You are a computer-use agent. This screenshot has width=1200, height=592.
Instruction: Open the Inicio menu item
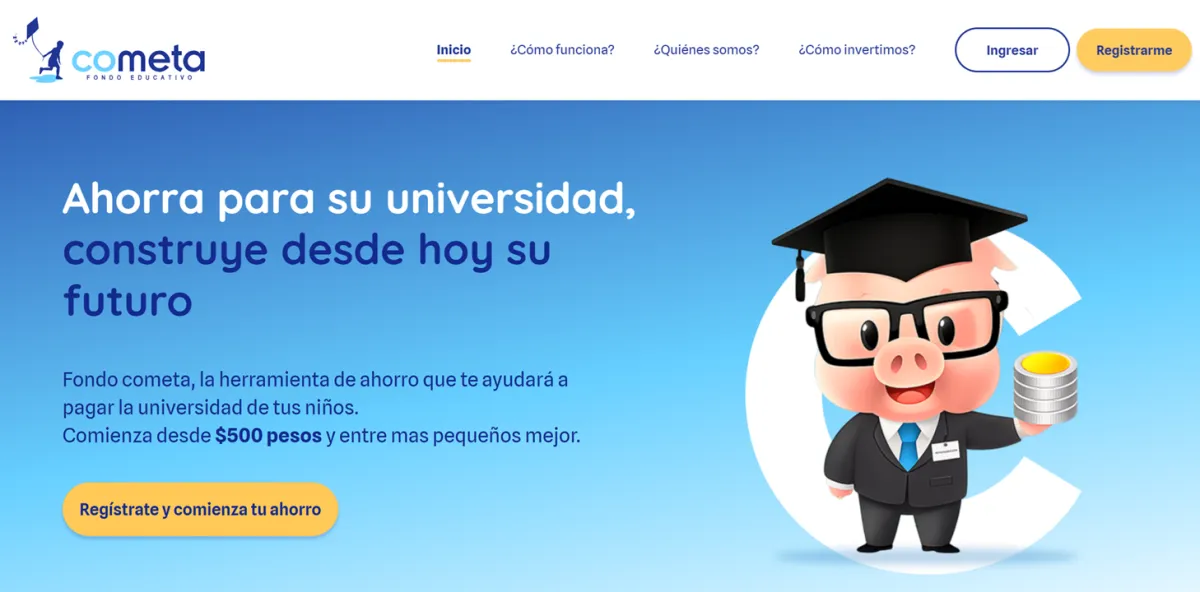click(454, 50)
